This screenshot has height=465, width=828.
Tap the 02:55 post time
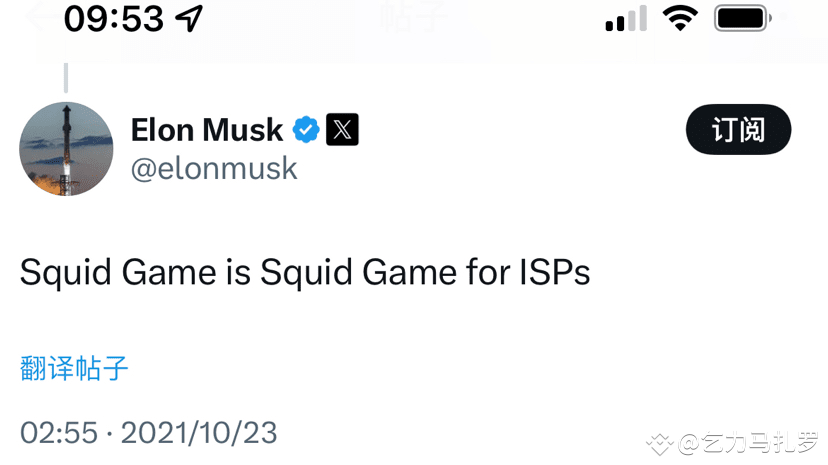click(x=59, y=433)
